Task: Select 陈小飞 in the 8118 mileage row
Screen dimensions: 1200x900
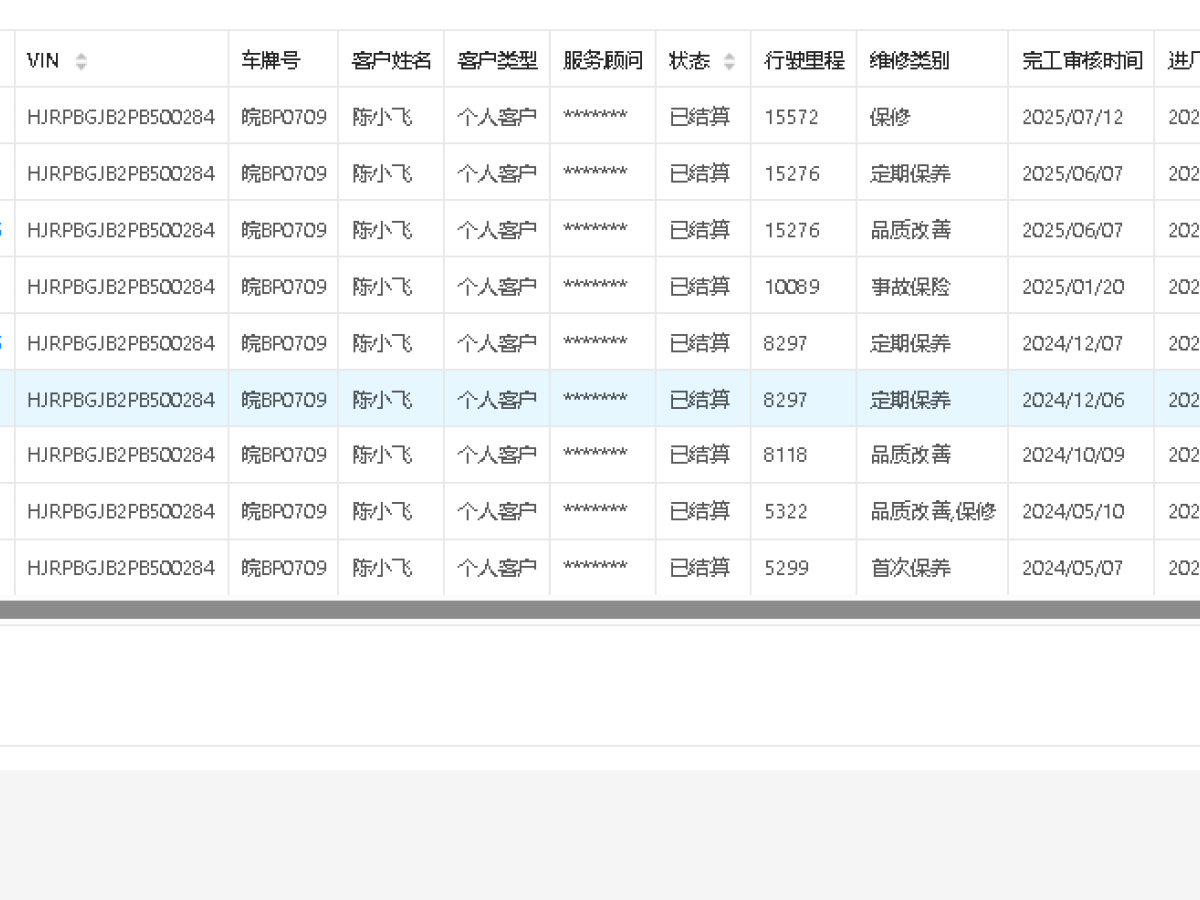Action: pyautogui.click(x=382, y=455)
